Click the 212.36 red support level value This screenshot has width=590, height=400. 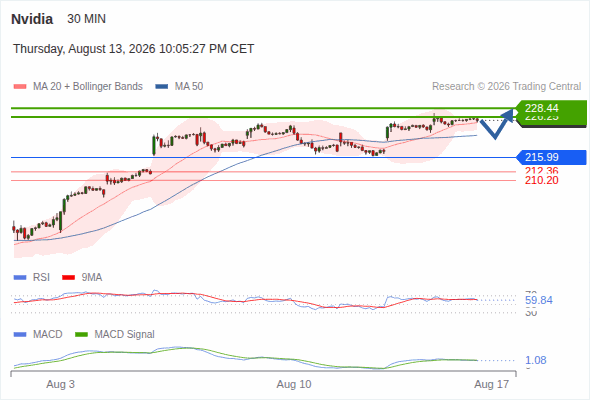click(541, 170)
